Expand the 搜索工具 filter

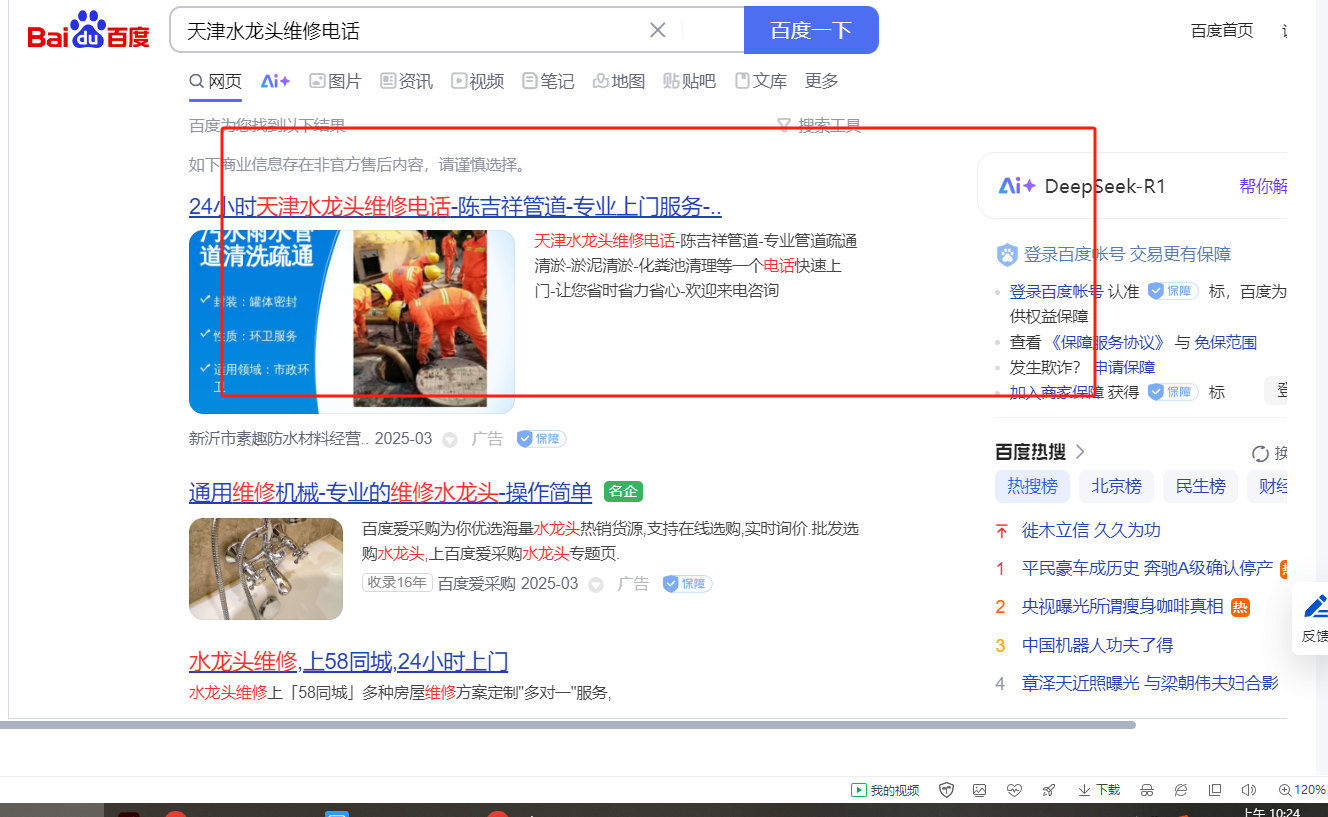(819, 126)
